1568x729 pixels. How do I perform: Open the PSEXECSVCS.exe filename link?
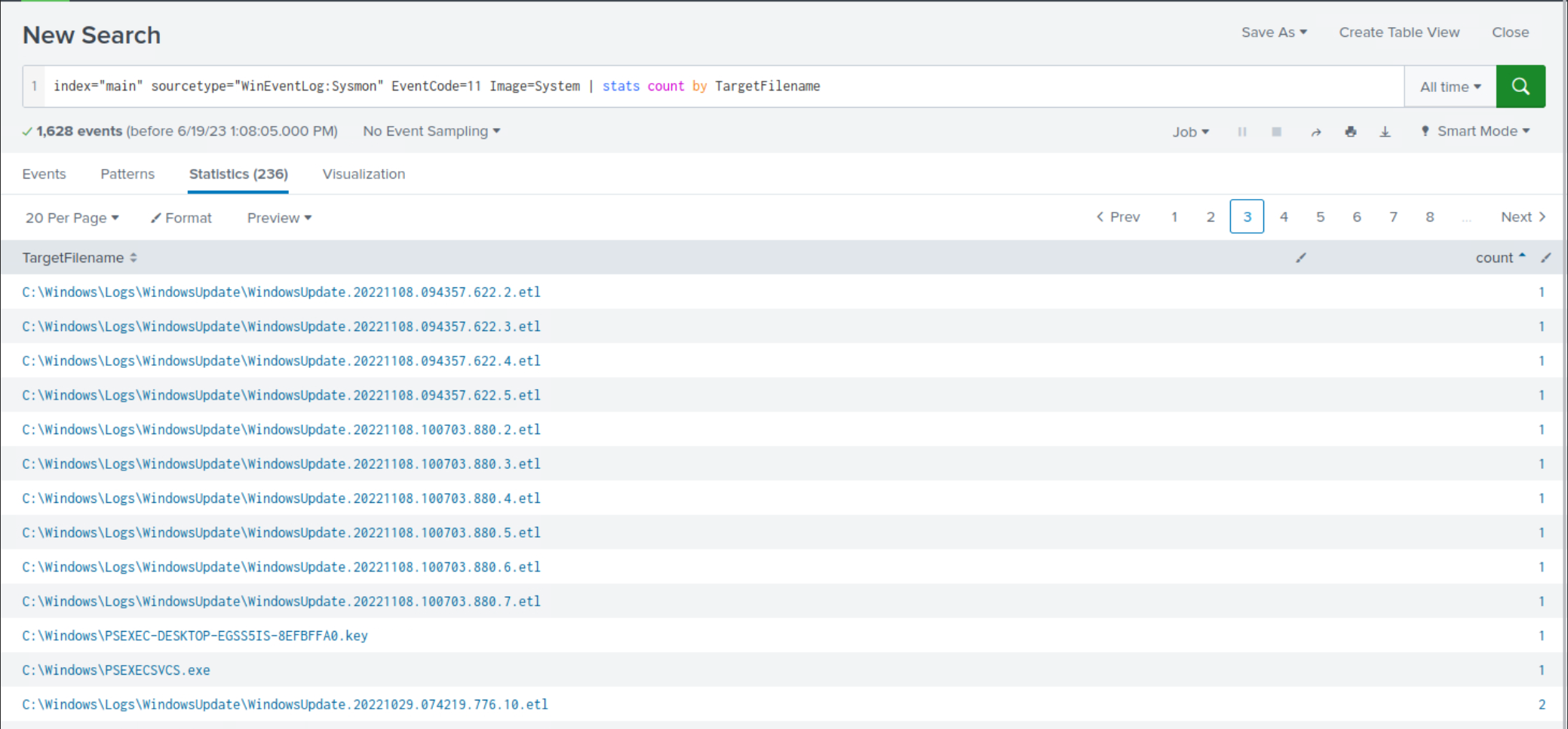[116, 670]
